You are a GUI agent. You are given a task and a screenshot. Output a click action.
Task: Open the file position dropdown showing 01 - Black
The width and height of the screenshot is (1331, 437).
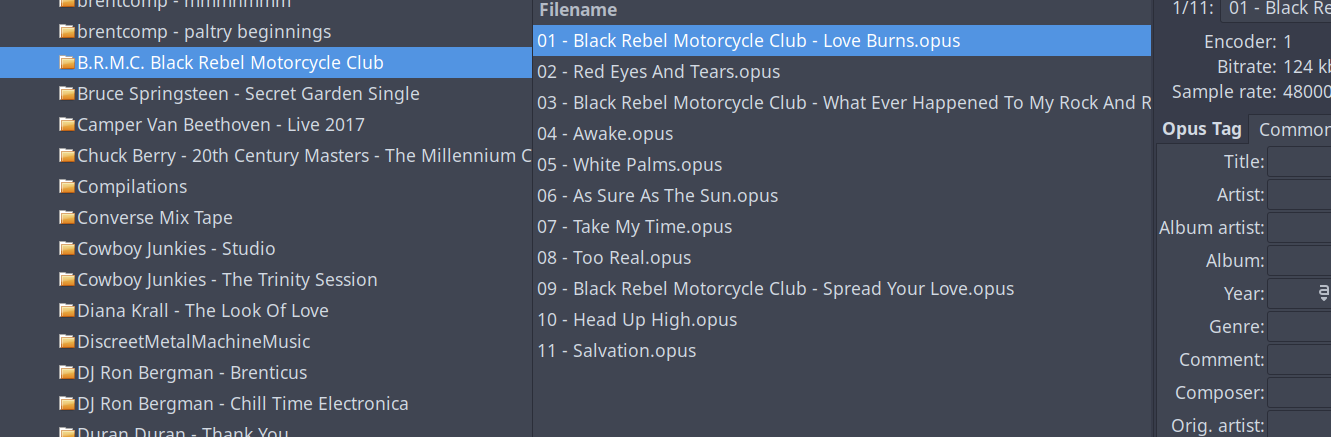[x=1280, y=9]
